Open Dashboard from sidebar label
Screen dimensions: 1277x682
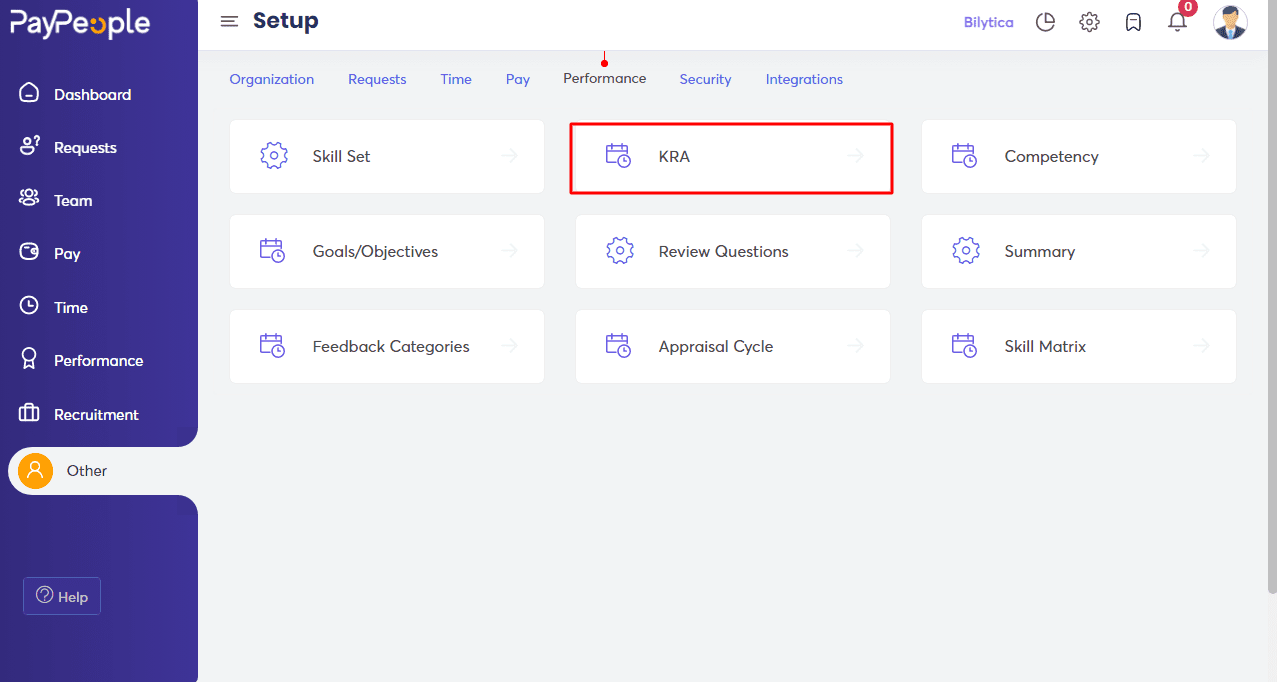point(93,94)
